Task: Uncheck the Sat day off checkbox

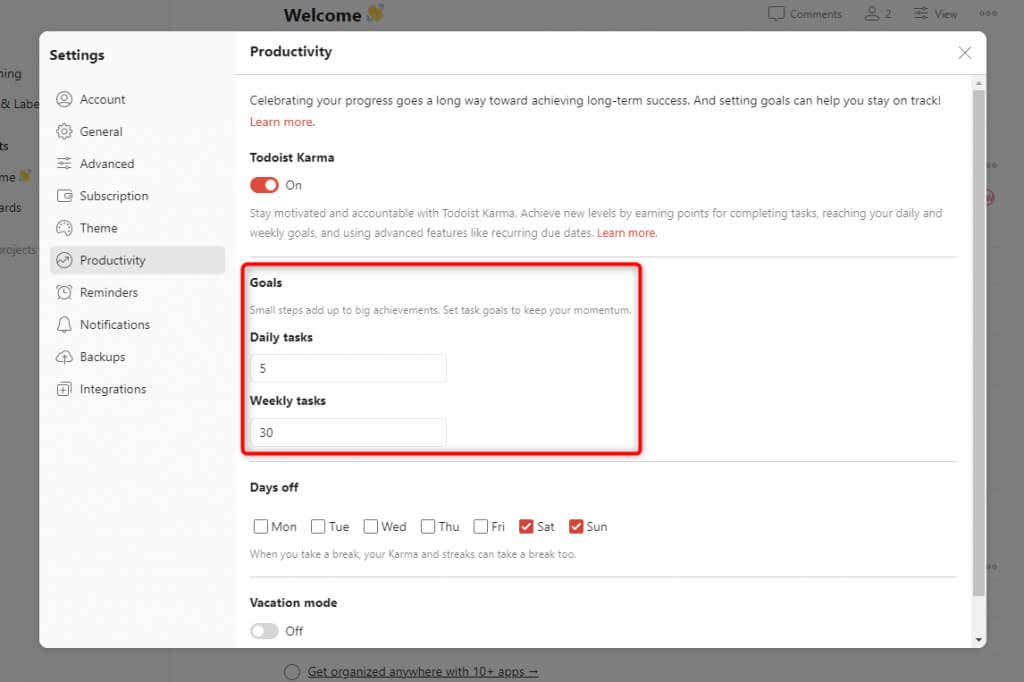Action: tap(526, 527)
